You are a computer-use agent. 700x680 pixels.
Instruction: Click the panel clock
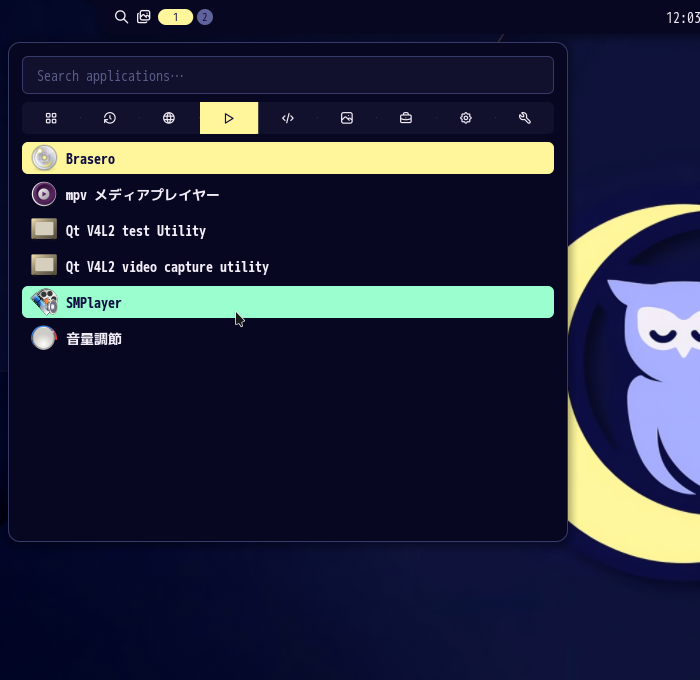(x=683, y=18)
